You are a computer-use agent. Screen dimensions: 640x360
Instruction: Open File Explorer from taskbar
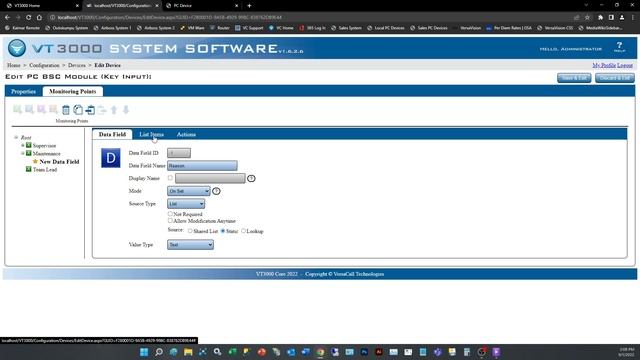click(188, 352)
